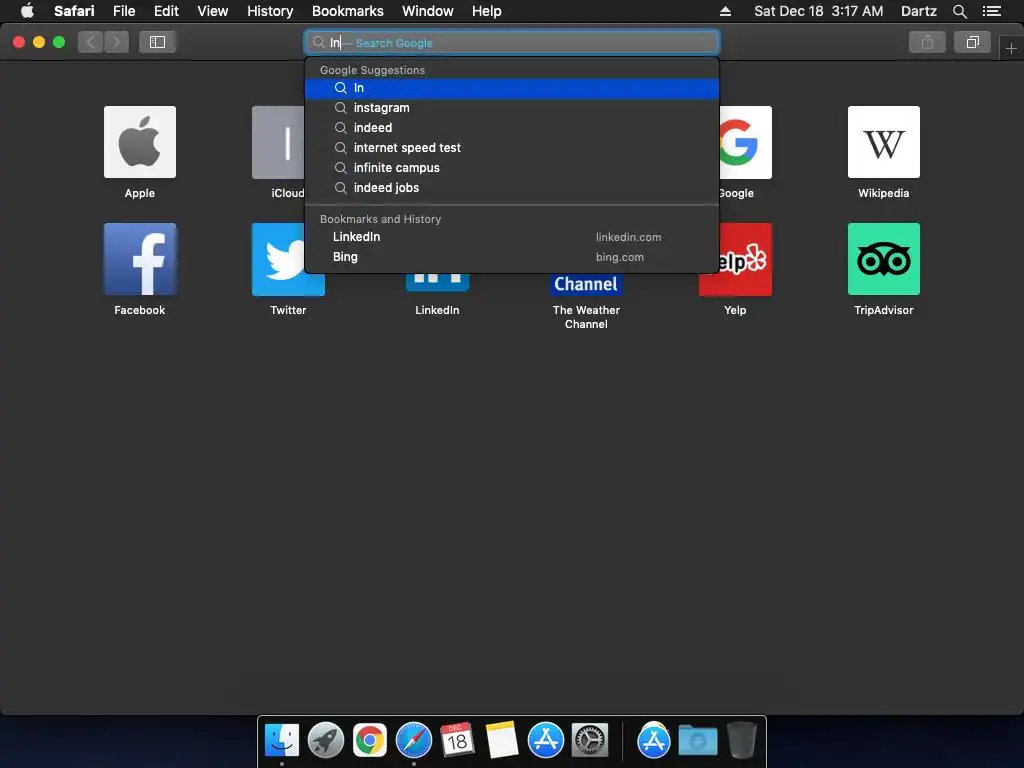Open the LinkedIn favorite label
The width and height of the screenshot is (1024, 768).
pos(437,310)
